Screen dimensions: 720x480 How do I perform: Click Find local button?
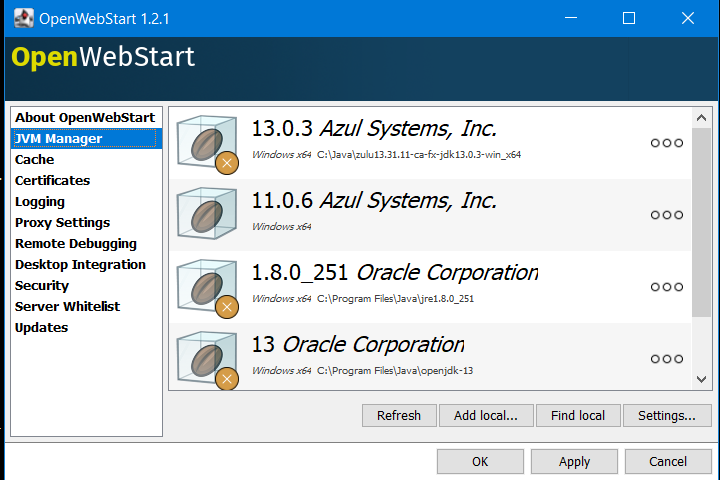coord(578,416)
